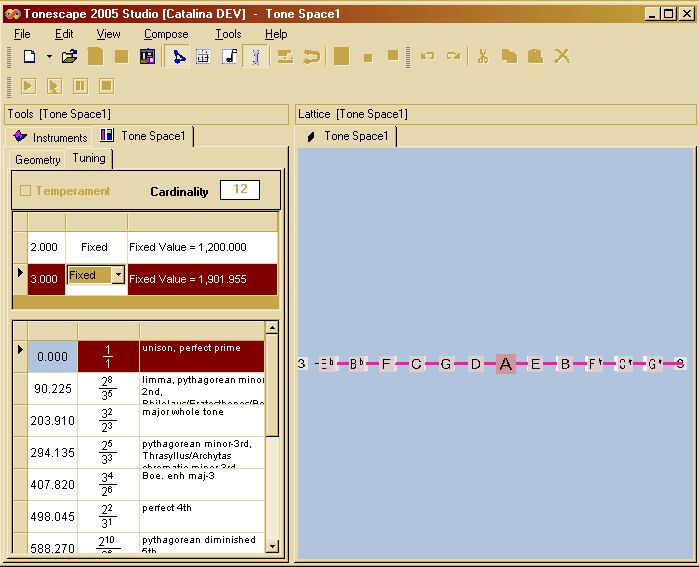Open the Compose menu

click(x=166, y=34)
